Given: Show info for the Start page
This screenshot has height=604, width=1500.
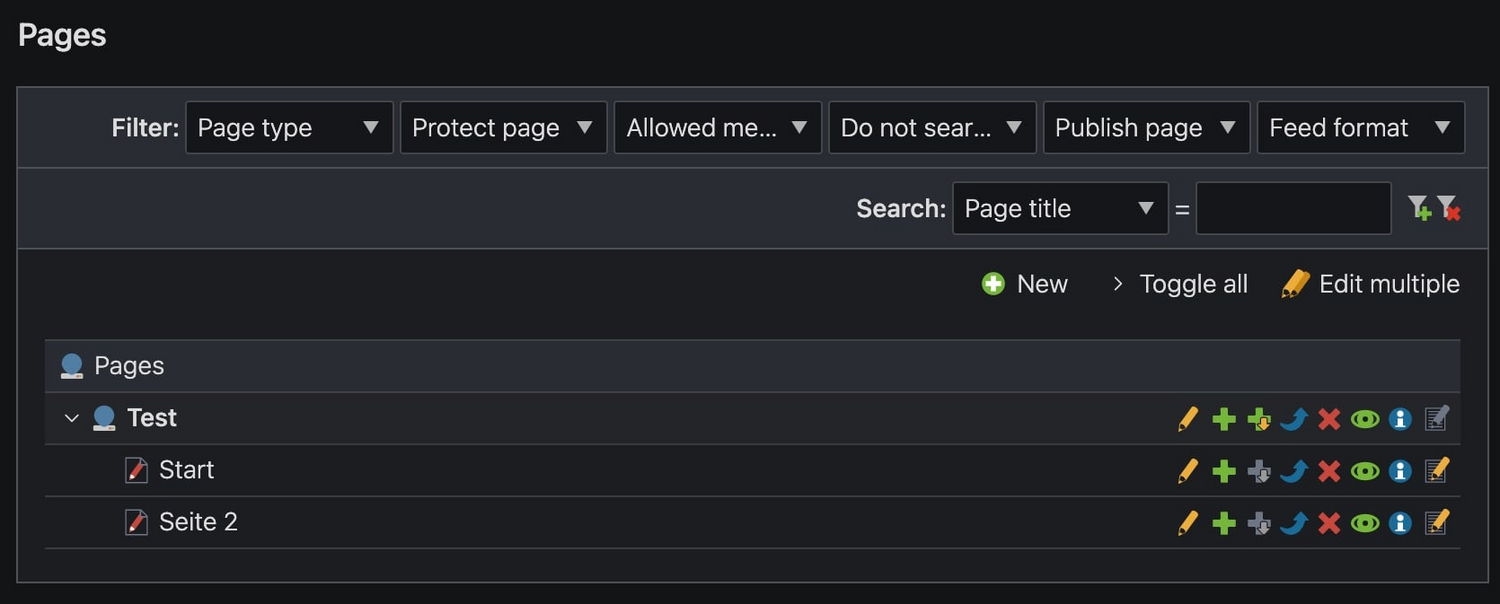Looking at the screenshot, I should (x=1400, y=471).
